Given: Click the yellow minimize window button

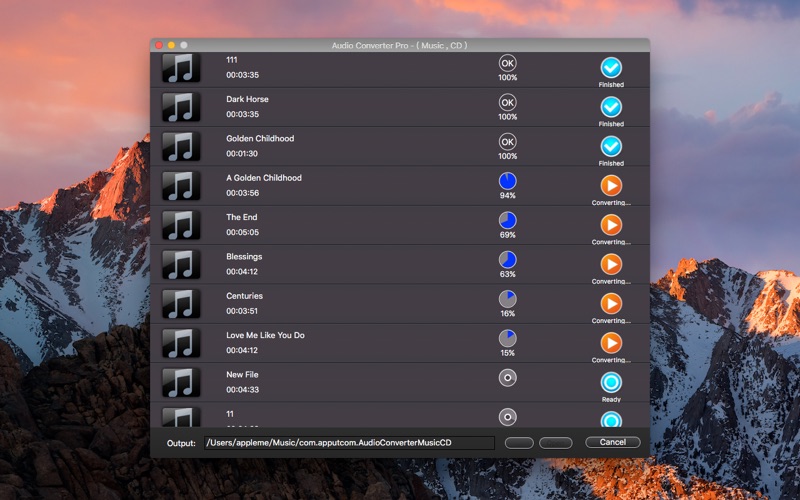Looking at the screenshot, I should [x=171, y=45].
